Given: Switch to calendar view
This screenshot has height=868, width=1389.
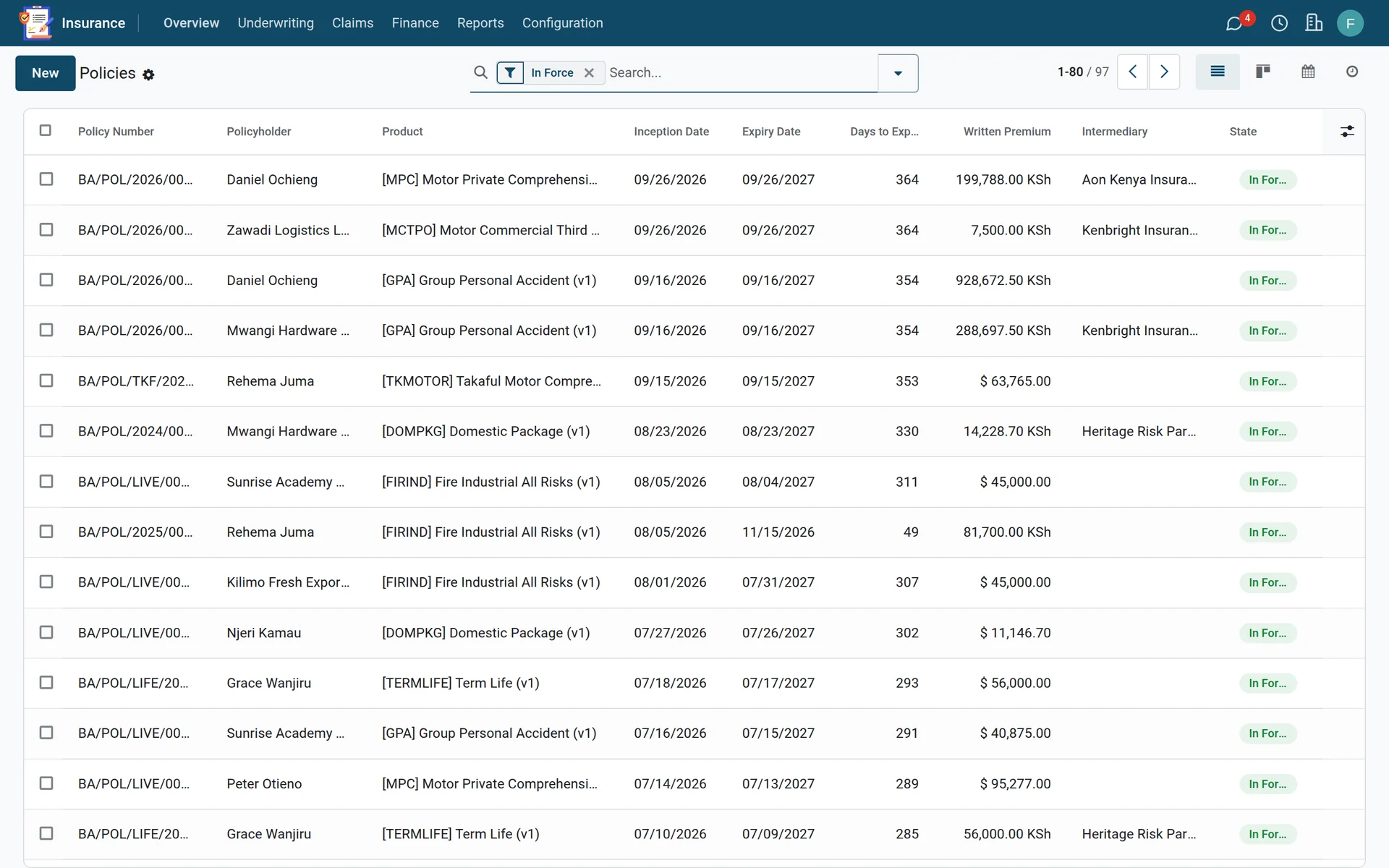Looking at the screenshot, I should (1308, 72).
